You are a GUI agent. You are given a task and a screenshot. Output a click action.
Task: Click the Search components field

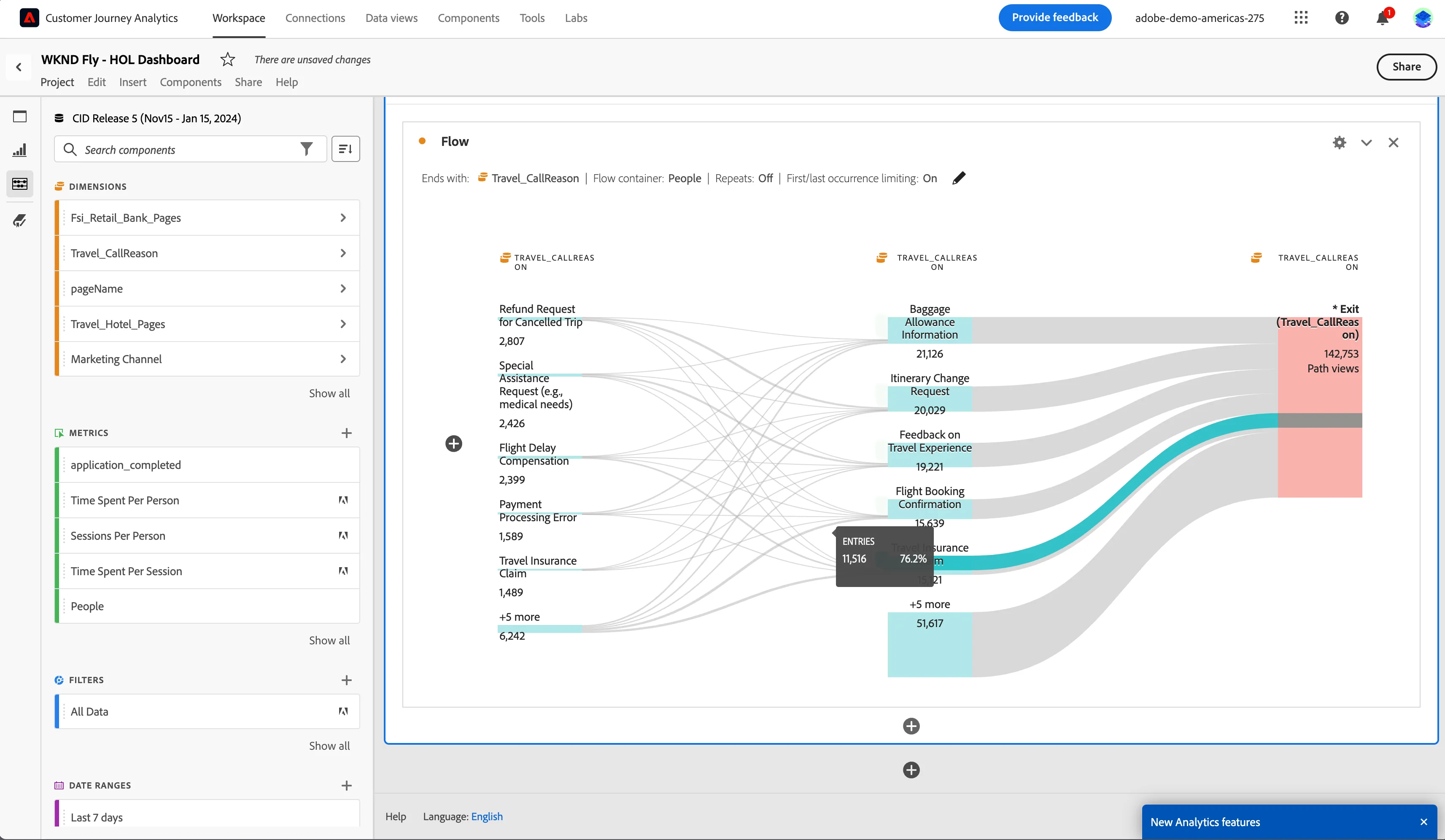tap(190, 149)
